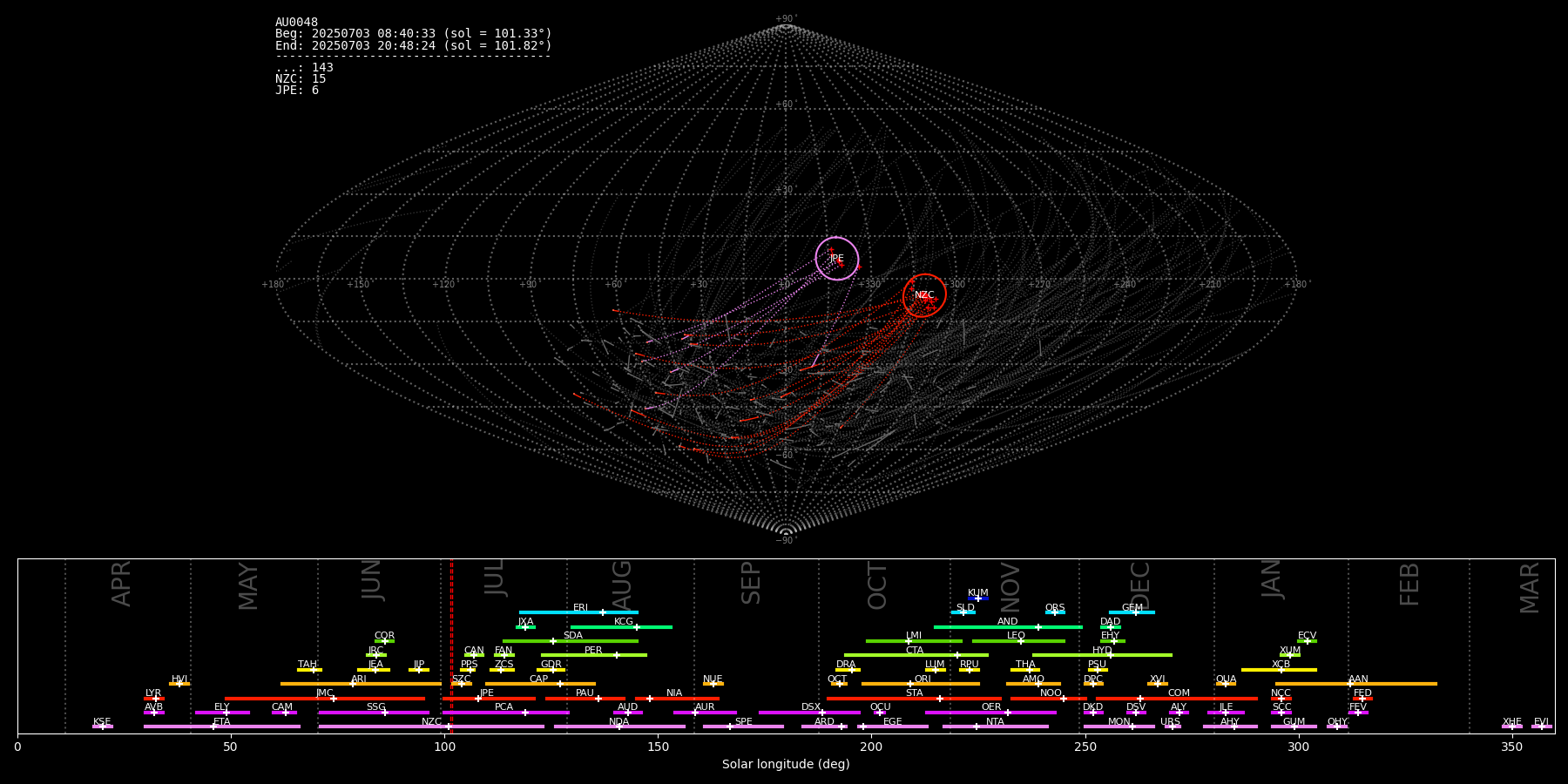
Task: Click the STA shower bar in timeline
Action: click(914, 699)
